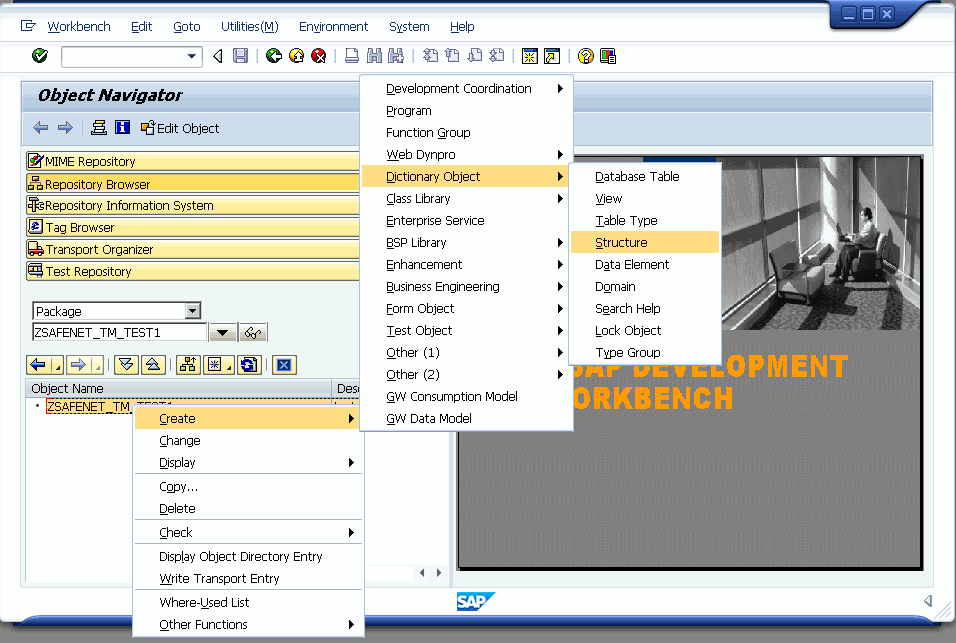
Task: Click the Object Navigator forward arrow
Action: 65,127
